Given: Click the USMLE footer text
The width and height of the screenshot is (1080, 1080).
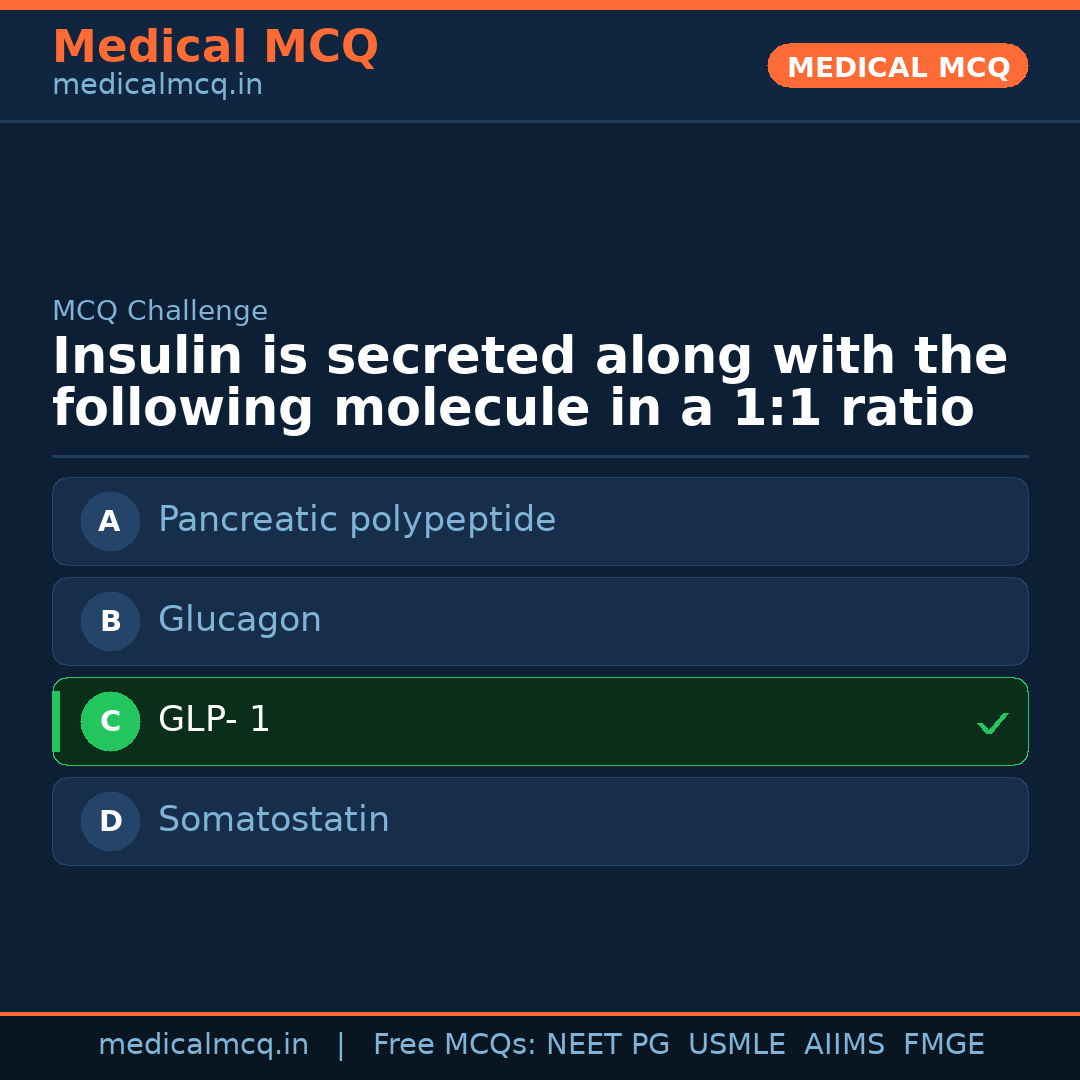Looking at the screenshot, I should pos(736,1045).
